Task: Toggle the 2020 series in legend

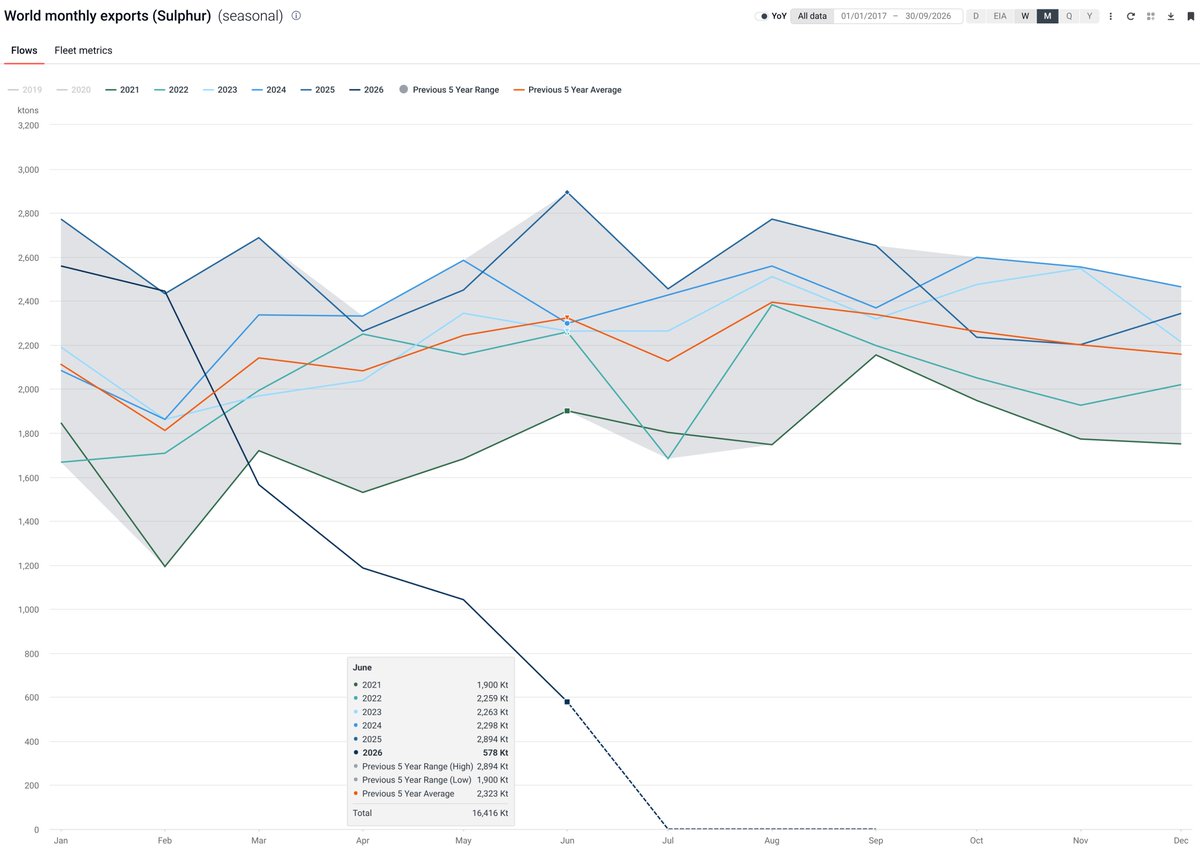Action: click(74, 90)
